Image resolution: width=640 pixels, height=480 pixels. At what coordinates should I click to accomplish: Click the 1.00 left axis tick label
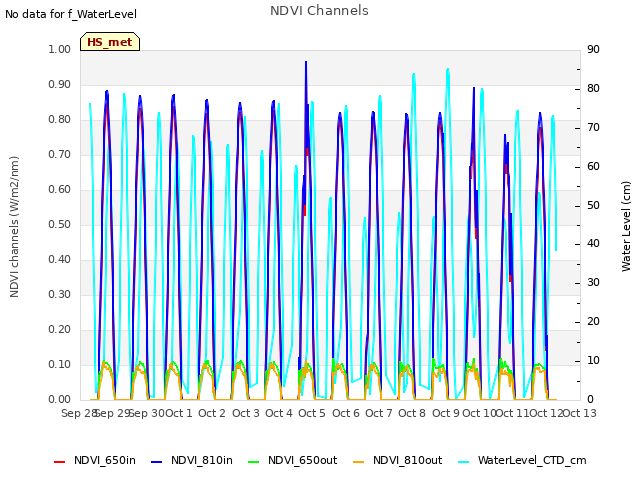[60, 49]
